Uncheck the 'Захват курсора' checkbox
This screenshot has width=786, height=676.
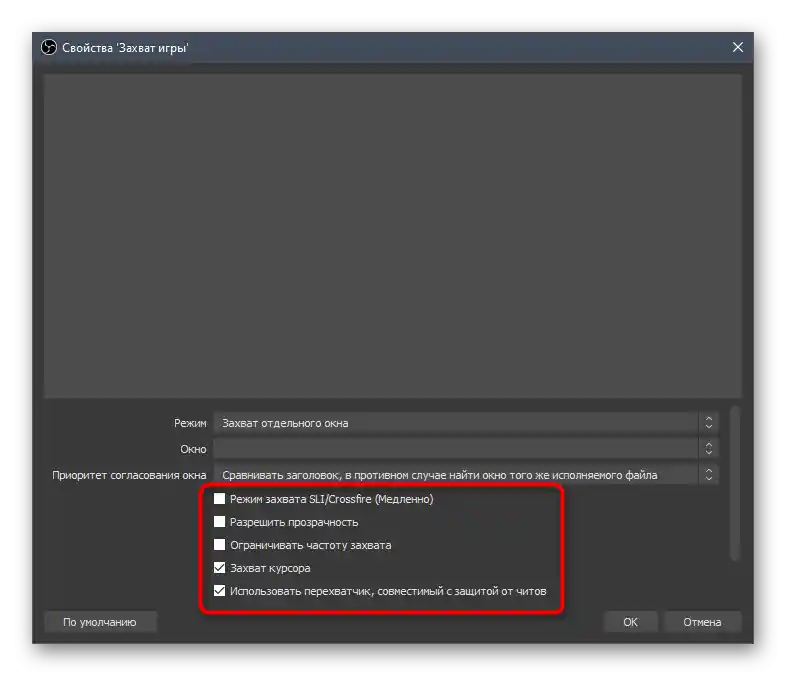point(220,568)
